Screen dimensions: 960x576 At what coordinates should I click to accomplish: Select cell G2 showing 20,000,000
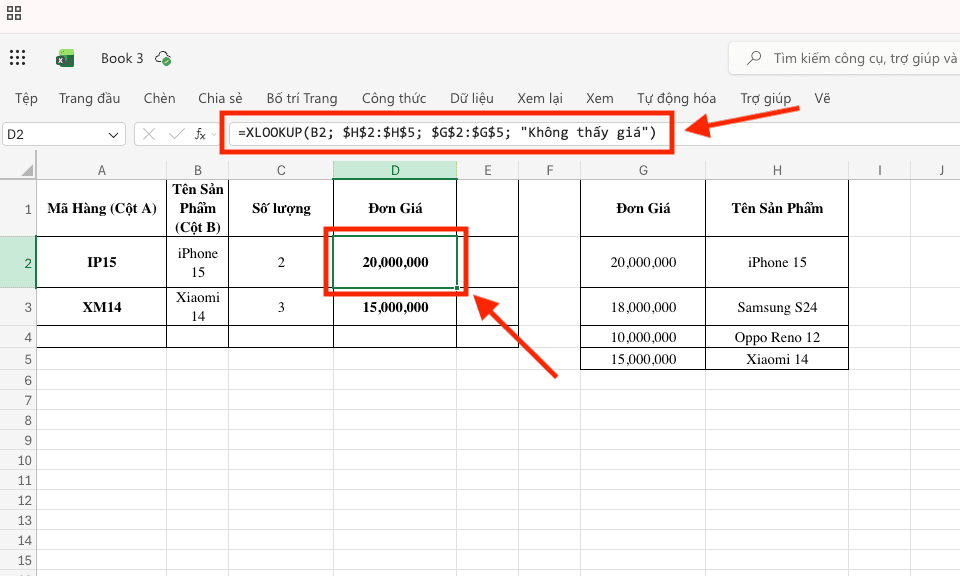[x=643, y=262]
